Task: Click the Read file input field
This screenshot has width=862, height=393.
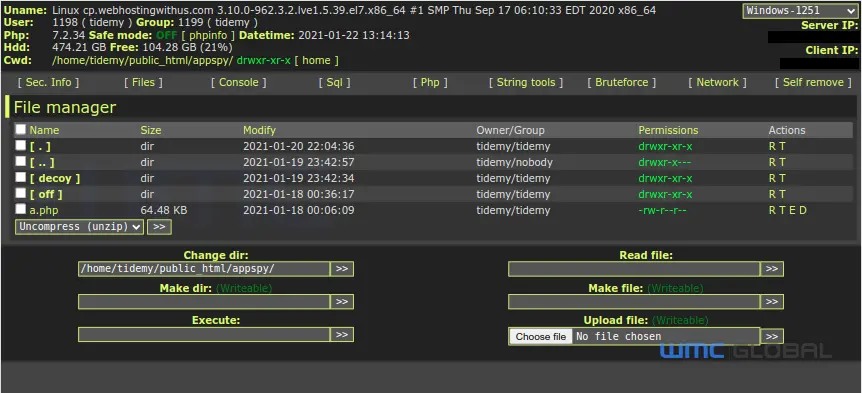Action: click(x=634, y=269)
